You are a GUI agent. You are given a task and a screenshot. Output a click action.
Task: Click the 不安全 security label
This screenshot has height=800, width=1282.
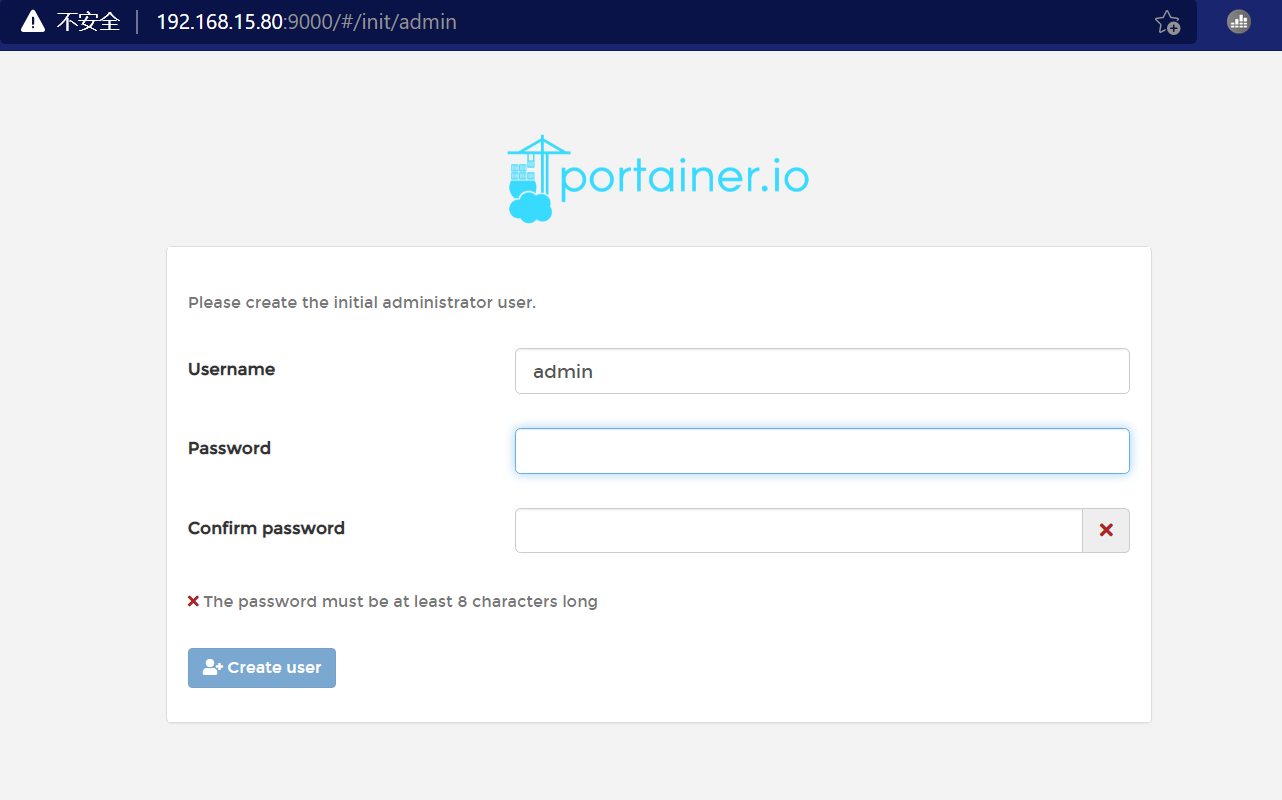(88, 22)
